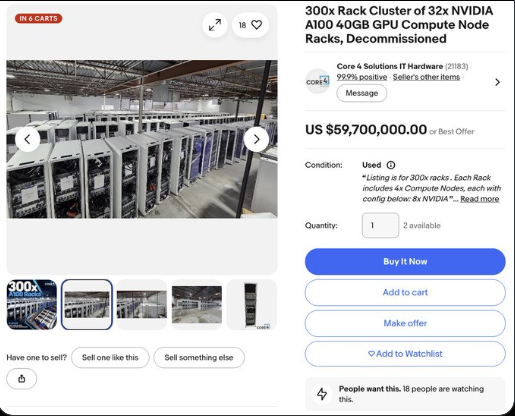Open Core 4 Solutions IT Hardware seller name
This screenshot has width=515, height=416.
(390, 66)
